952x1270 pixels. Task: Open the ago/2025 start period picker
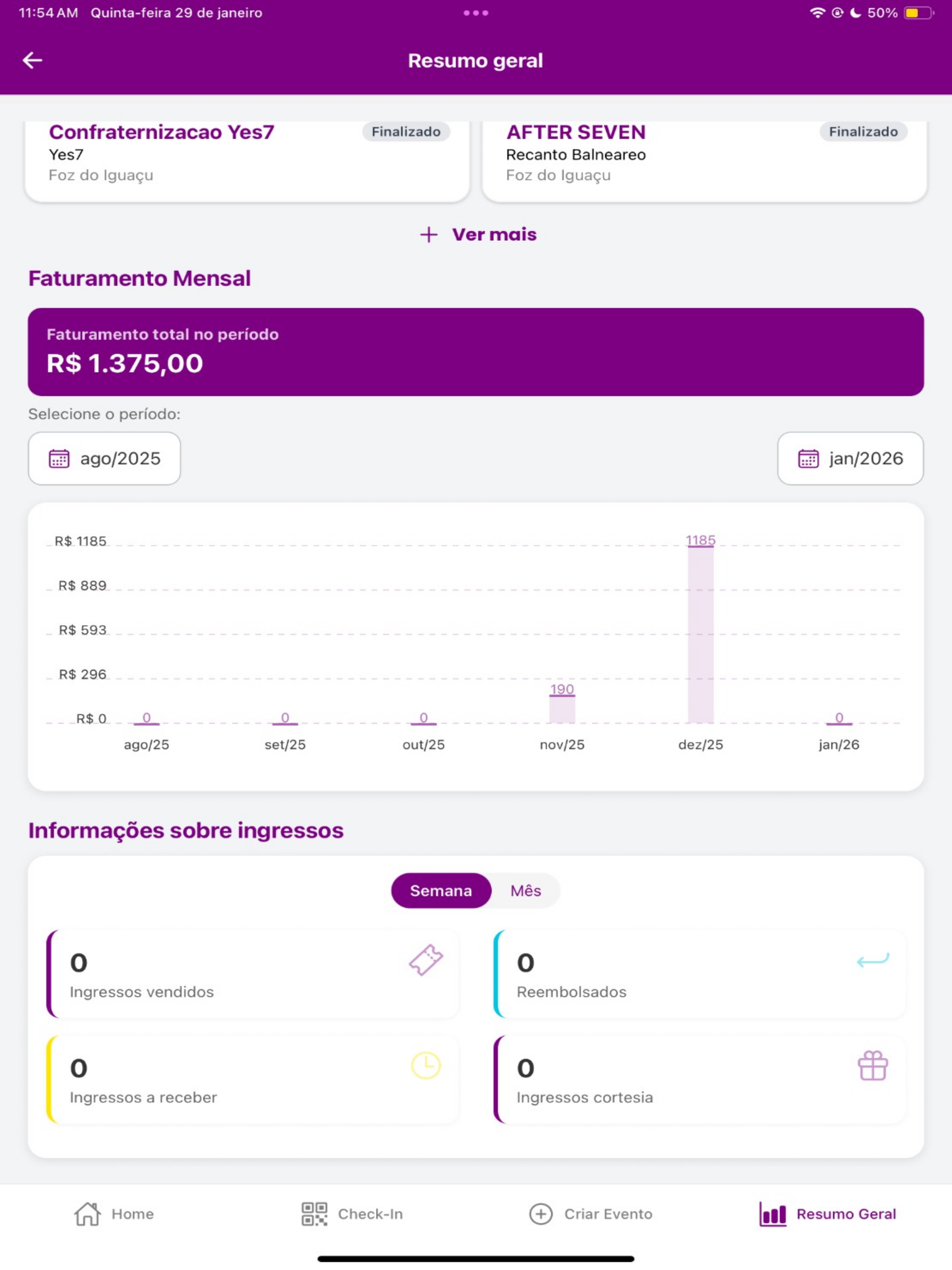tap(104, 458)
